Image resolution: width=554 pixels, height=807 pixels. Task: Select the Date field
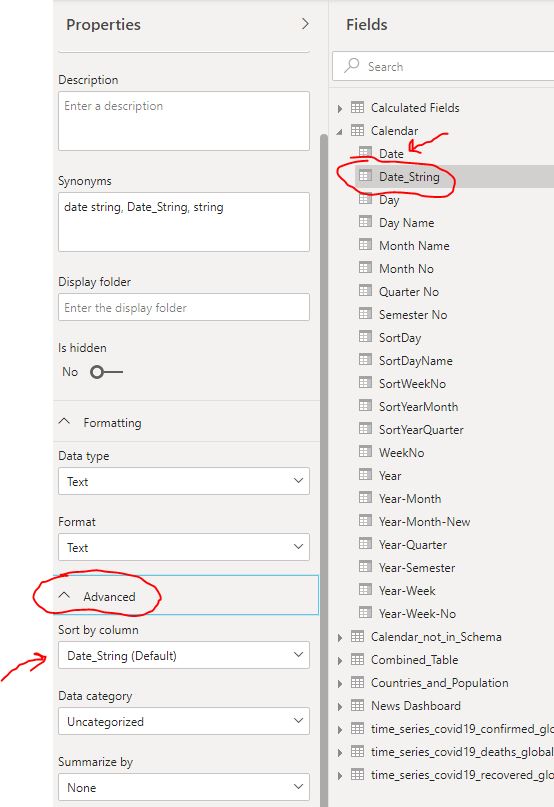point(391,153)
